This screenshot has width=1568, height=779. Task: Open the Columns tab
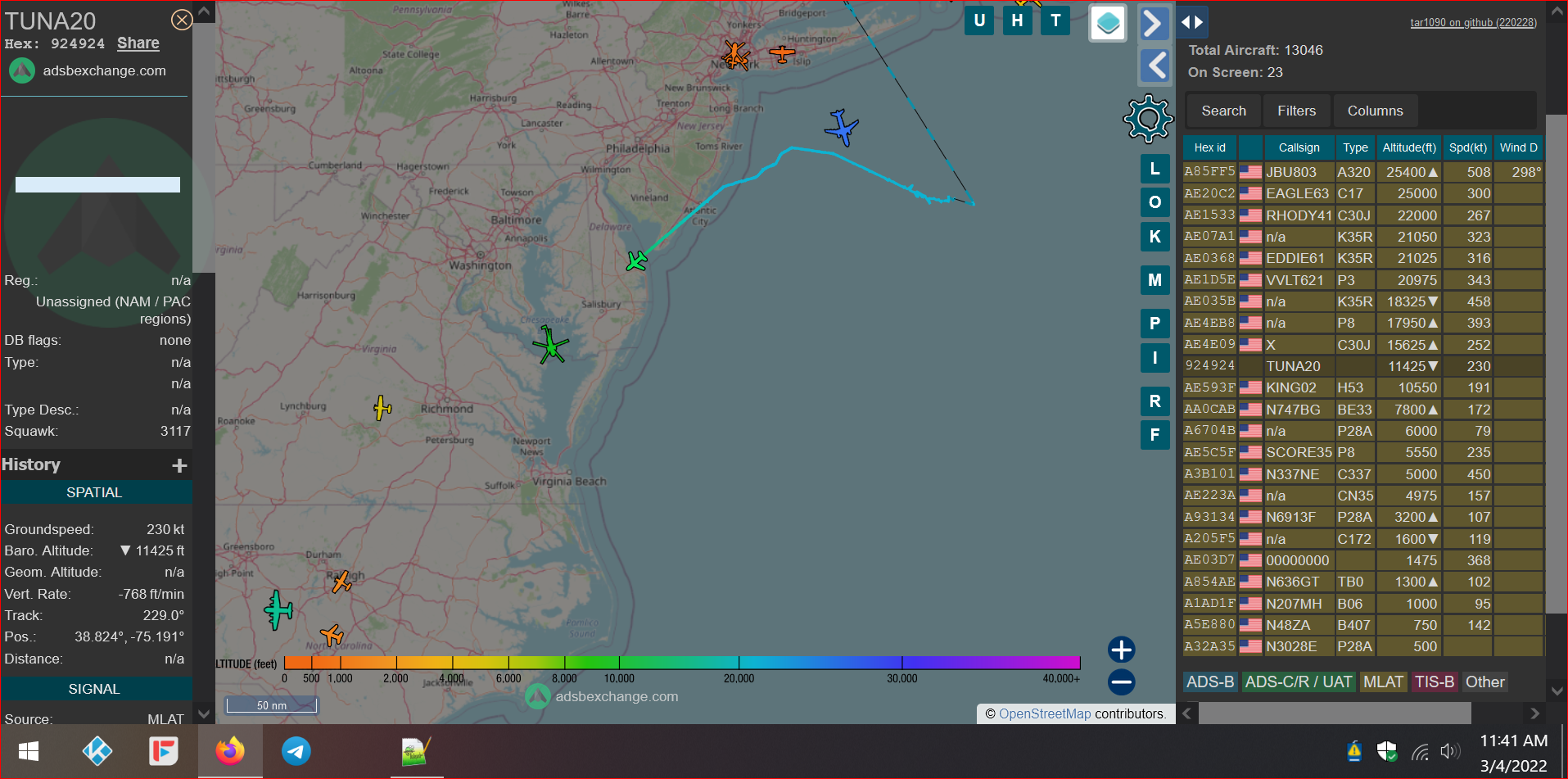[1375, 111]
